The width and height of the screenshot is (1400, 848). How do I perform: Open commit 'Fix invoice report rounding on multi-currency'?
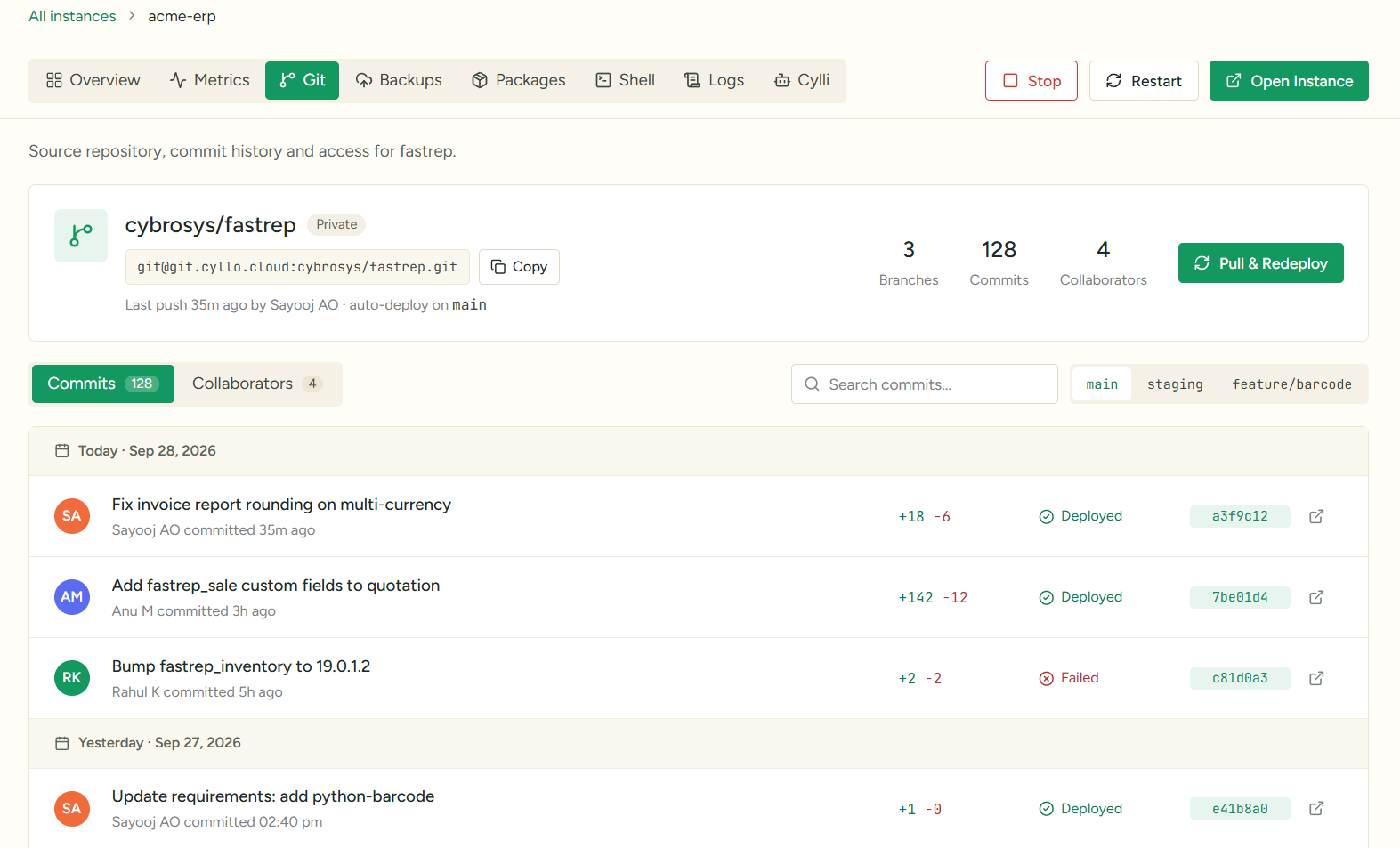pyautogui.click(x=281, y=505)
